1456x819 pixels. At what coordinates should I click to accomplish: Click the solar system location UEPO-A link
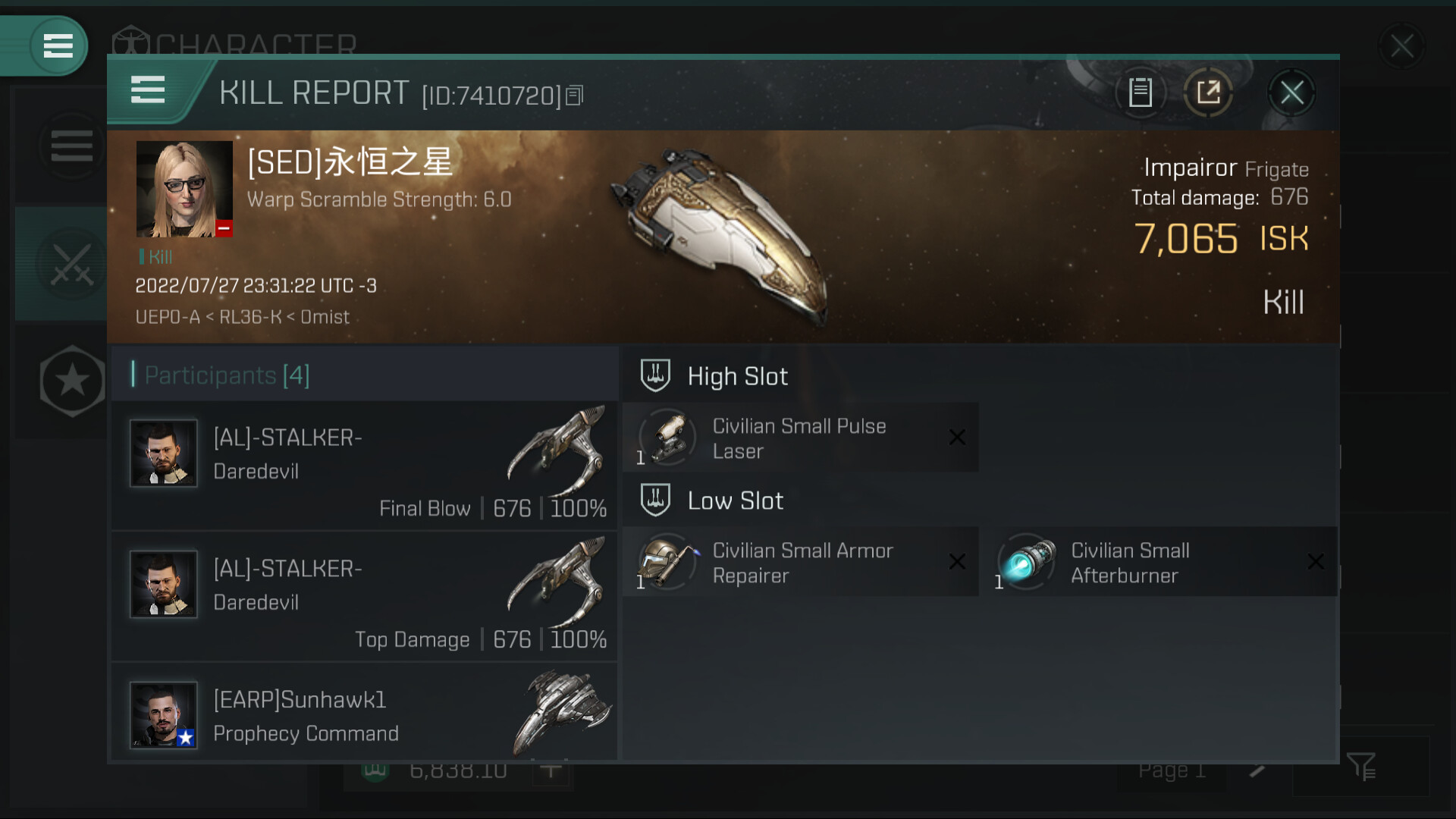(x=167, y=317)
